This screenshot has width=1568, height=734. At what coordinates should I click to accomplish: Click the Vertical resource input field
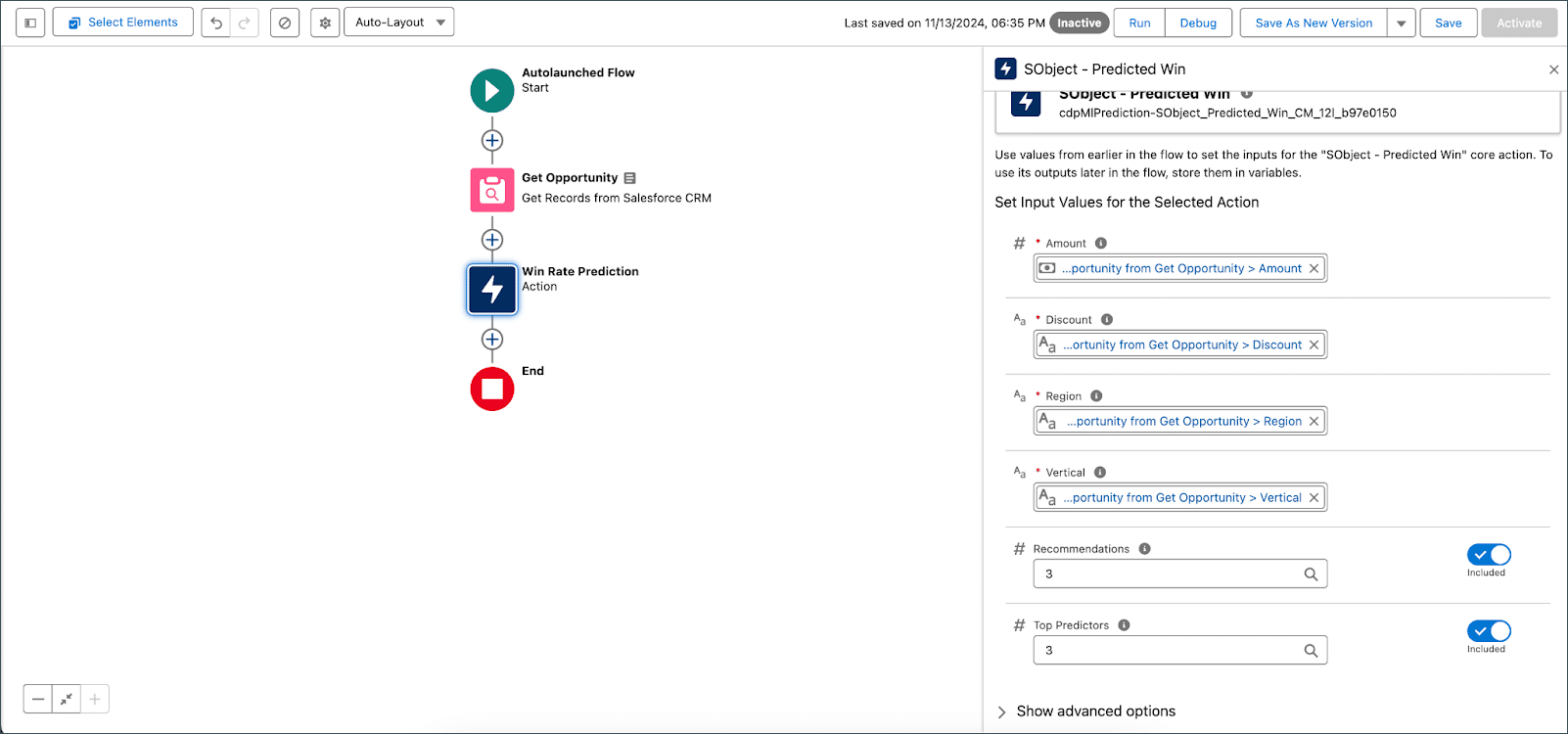click(x=1180, y=497)
